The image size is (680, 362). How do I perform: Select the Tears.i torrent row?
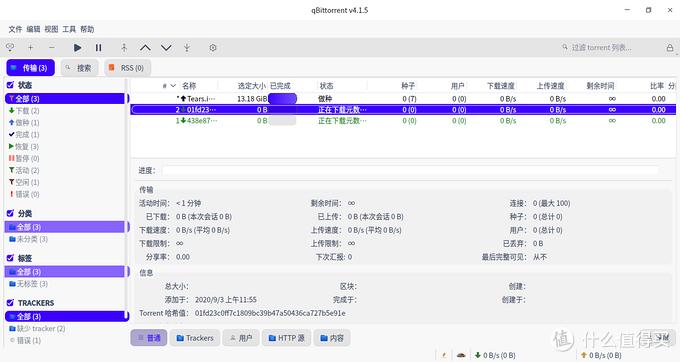coord(403,99)
